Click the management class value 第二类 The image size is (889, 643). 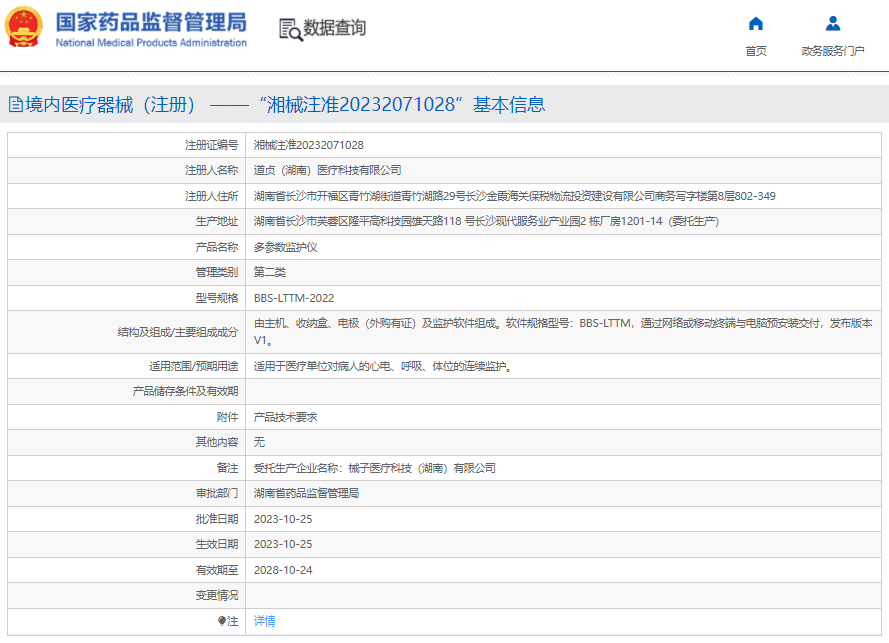pyautogui.click(x=269, y=272)
